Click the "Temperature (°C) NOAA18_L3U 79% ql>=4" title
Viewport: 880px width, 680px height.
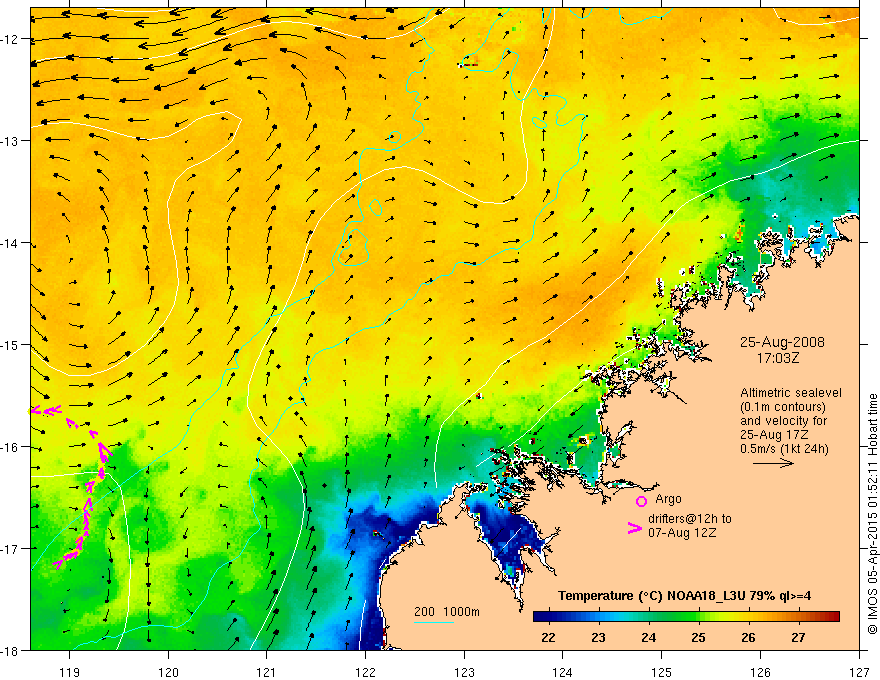[x=685, y=596]
